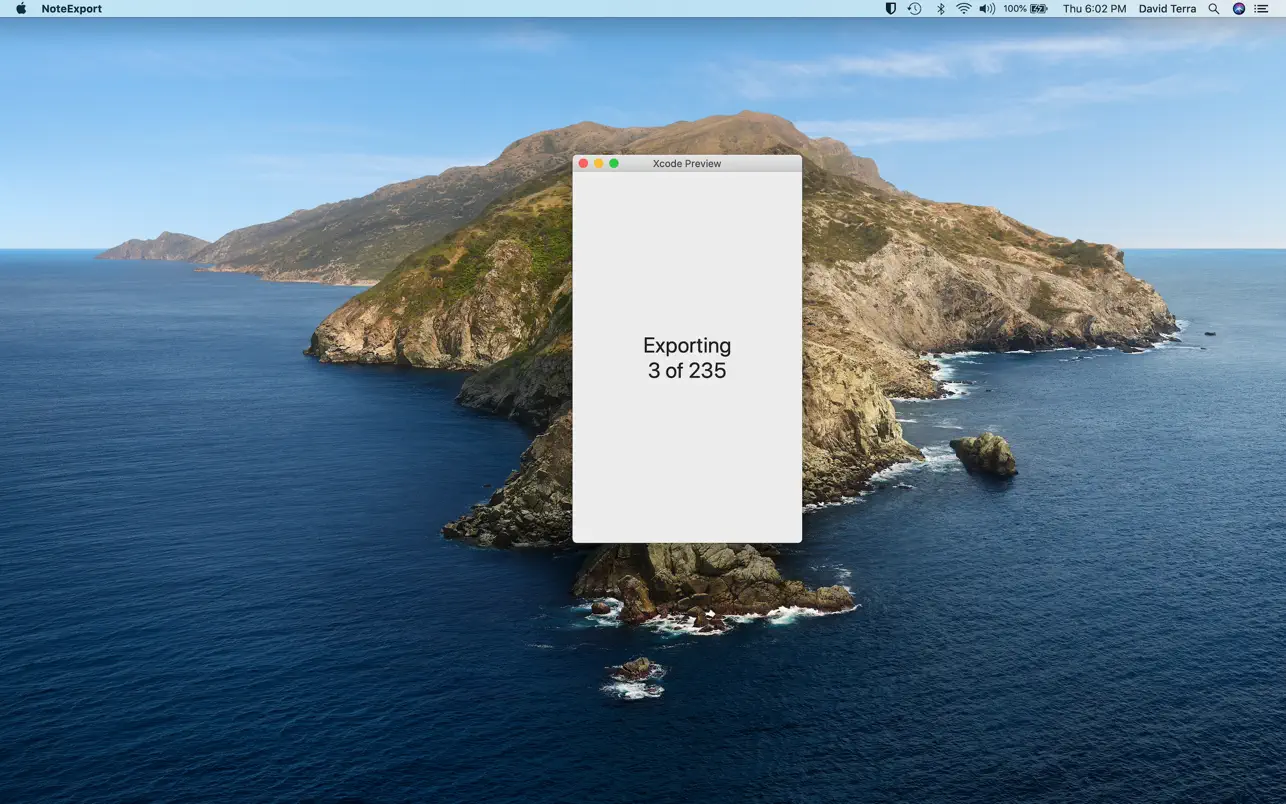Close the Xcode Preview window
The width and height of the screenshot is (1286, 804).
click(584, 162)
